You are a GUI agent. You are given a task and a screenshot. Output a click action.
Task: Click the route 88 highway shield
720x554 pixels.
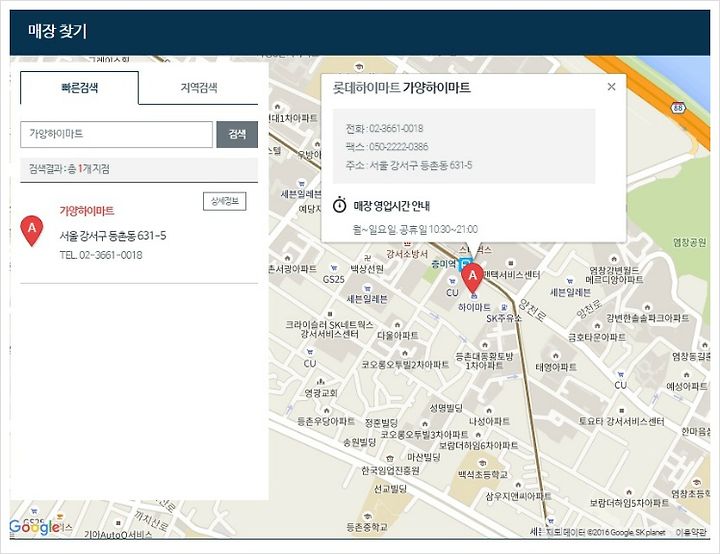point(678,107)
